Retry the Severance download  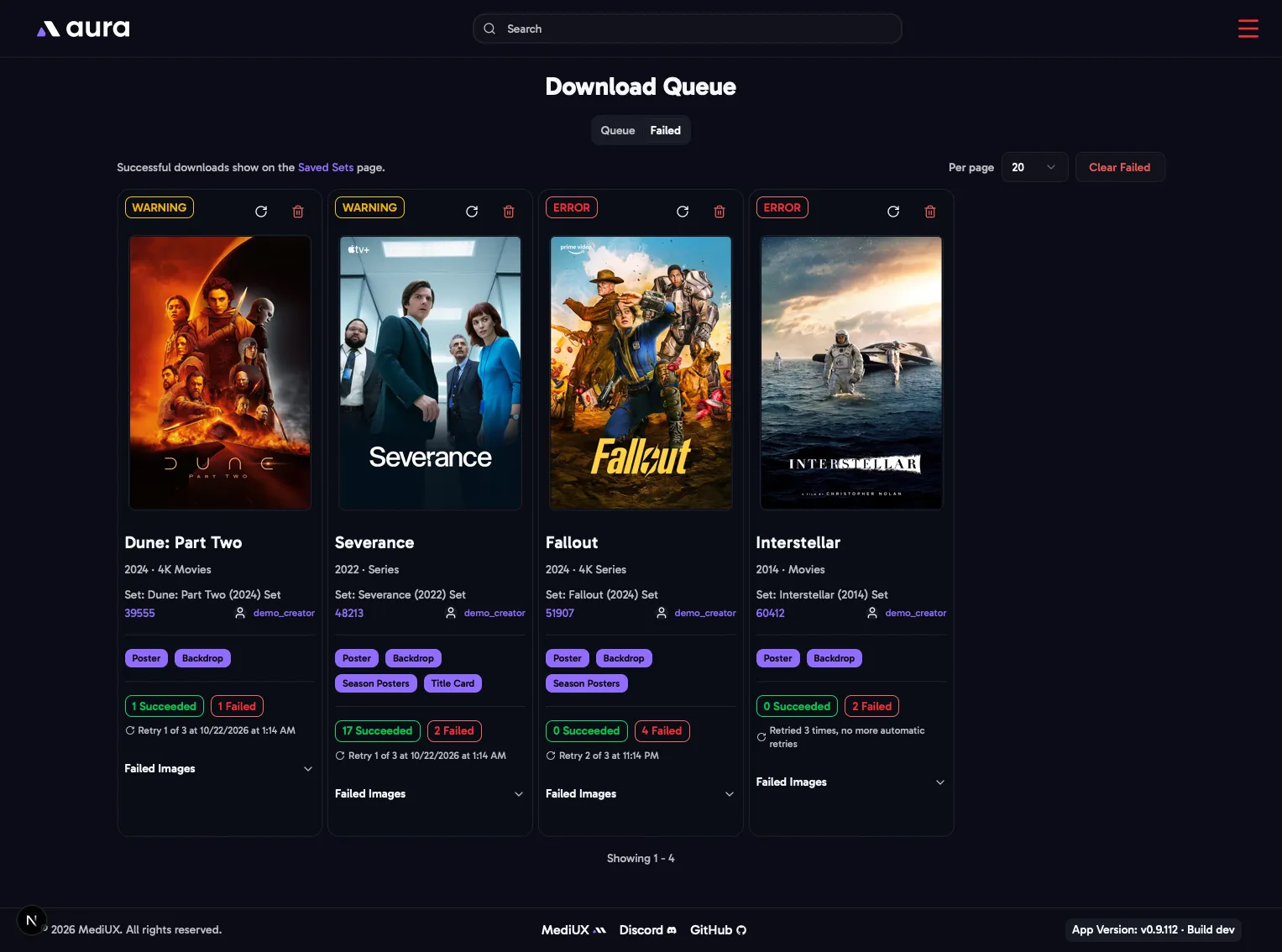(472, 212)
